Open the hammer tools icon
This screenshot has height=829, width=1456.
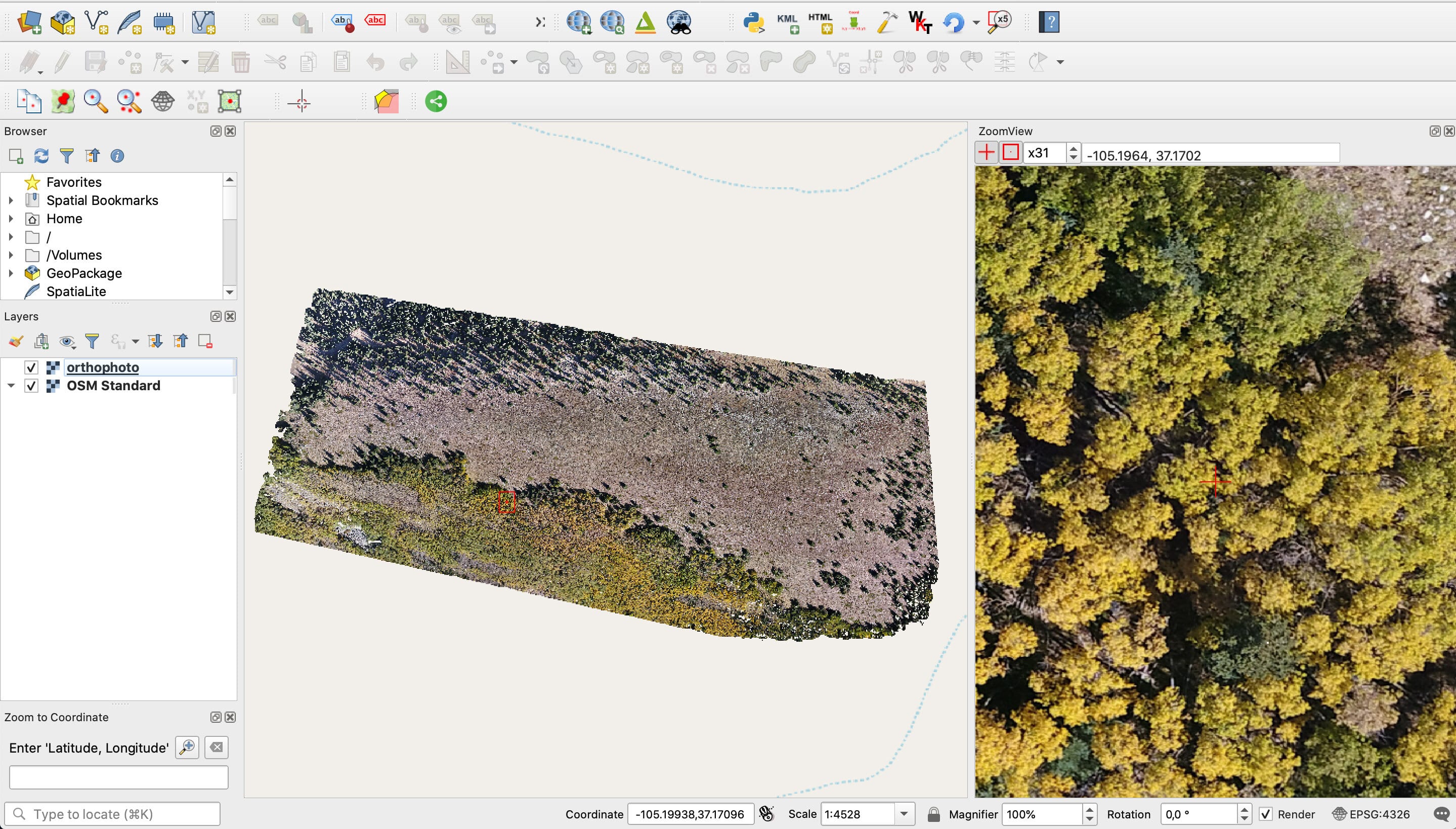pyautogui.click(x=887, y=22)
